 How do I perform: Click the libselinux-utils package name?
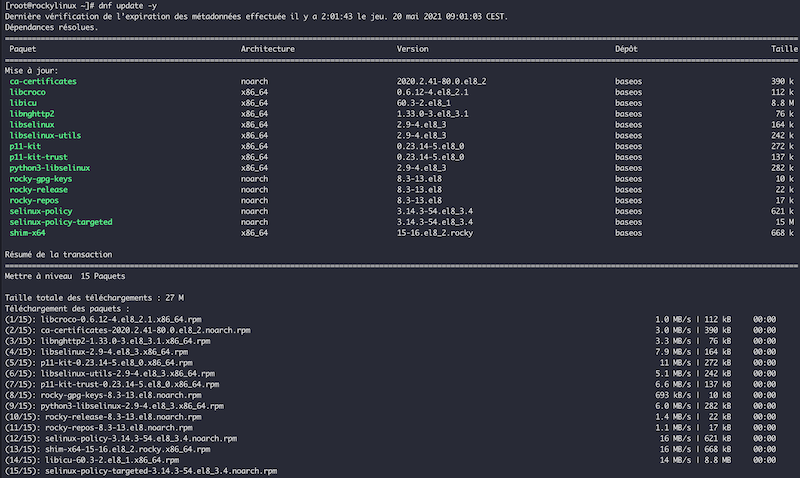tap(45, 135)
